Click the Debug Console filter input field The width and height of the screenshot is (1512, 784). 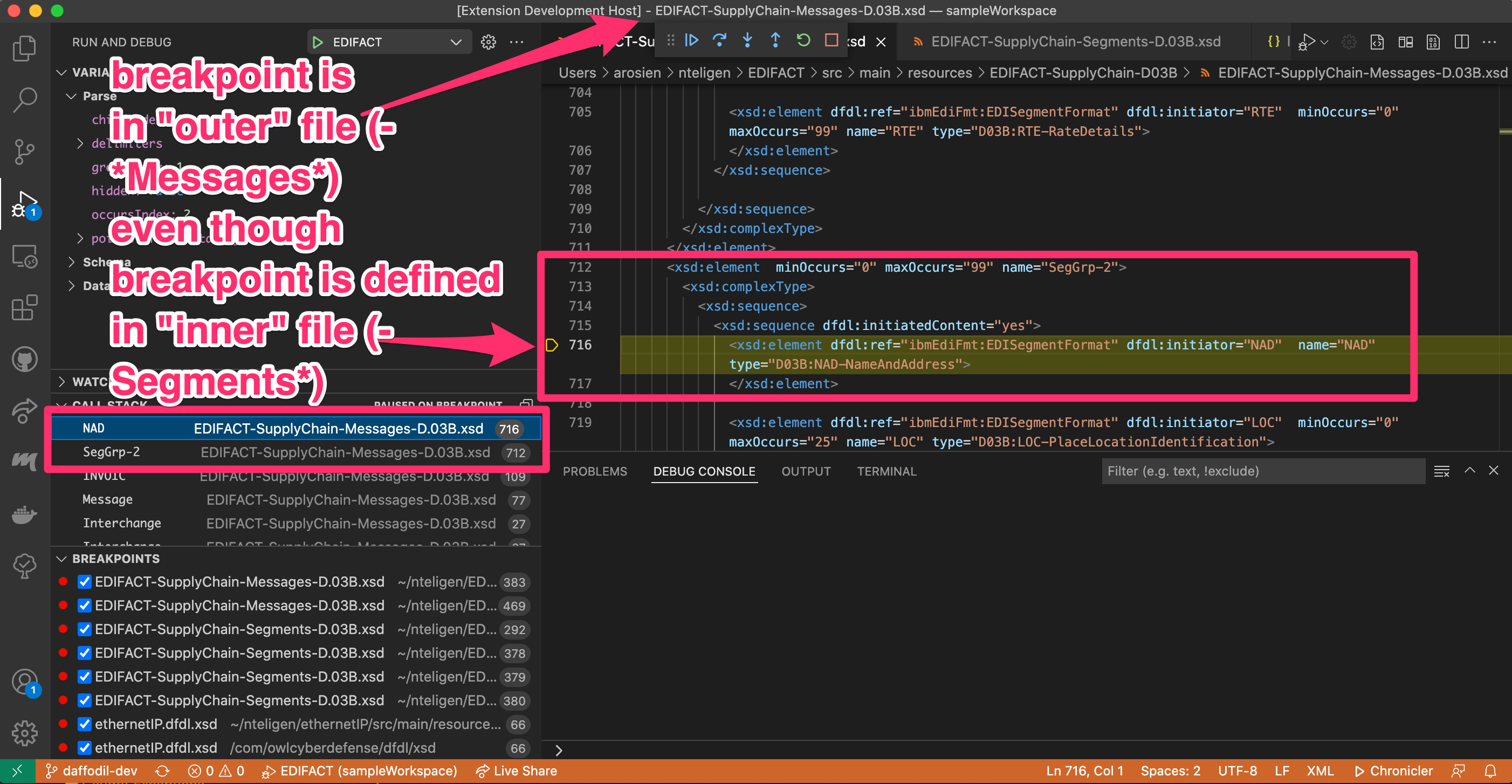pos(1263,471)
